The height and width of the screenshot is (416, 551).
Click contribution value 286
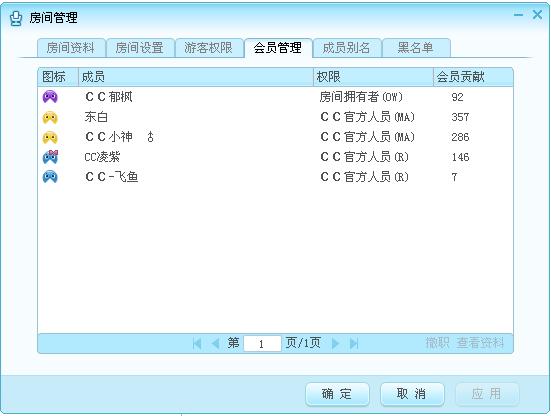tap(460, 137)
